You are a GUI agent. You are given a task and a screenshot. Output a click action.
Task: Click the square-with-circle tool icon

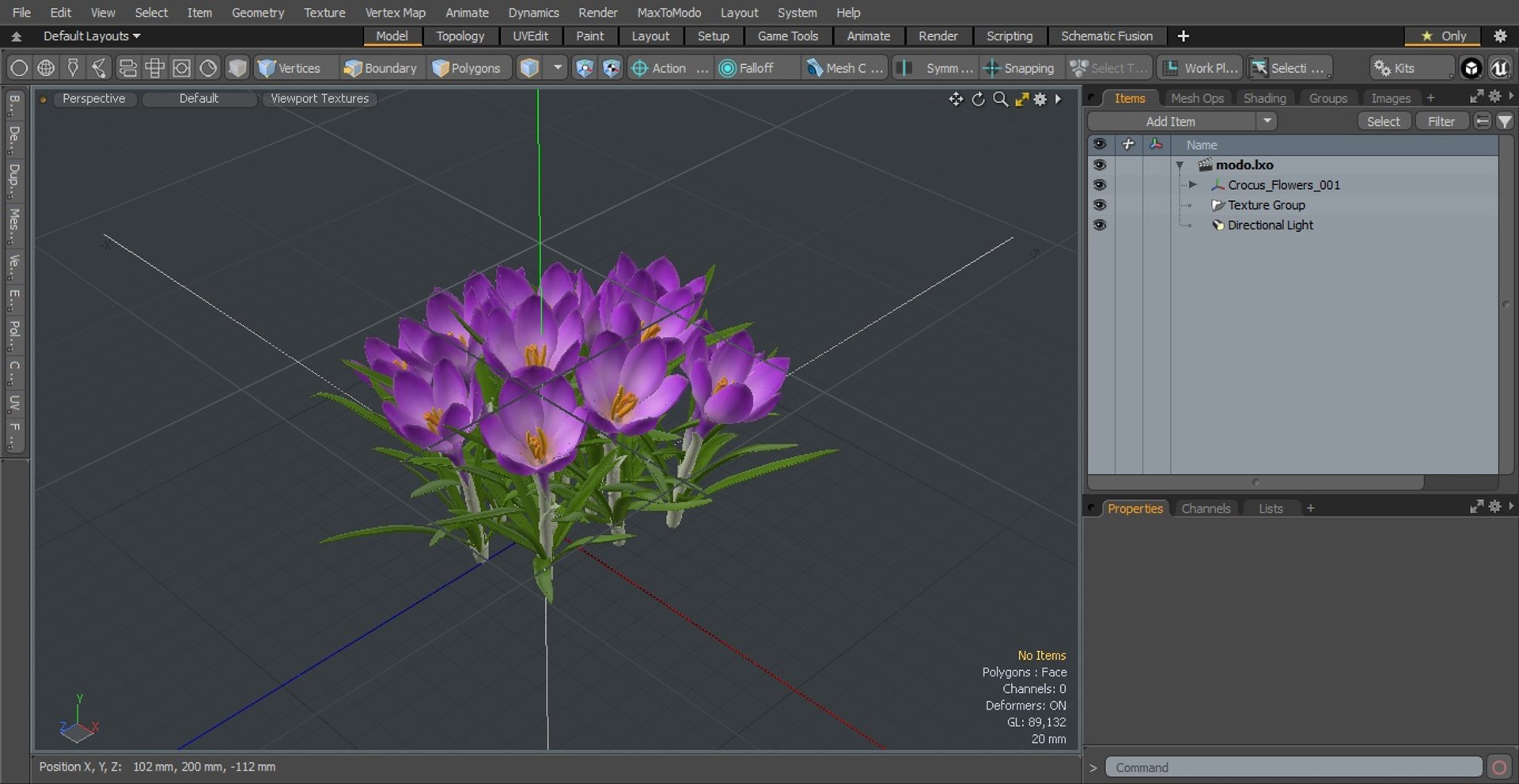pyautogui.click(x=181, y=68)
